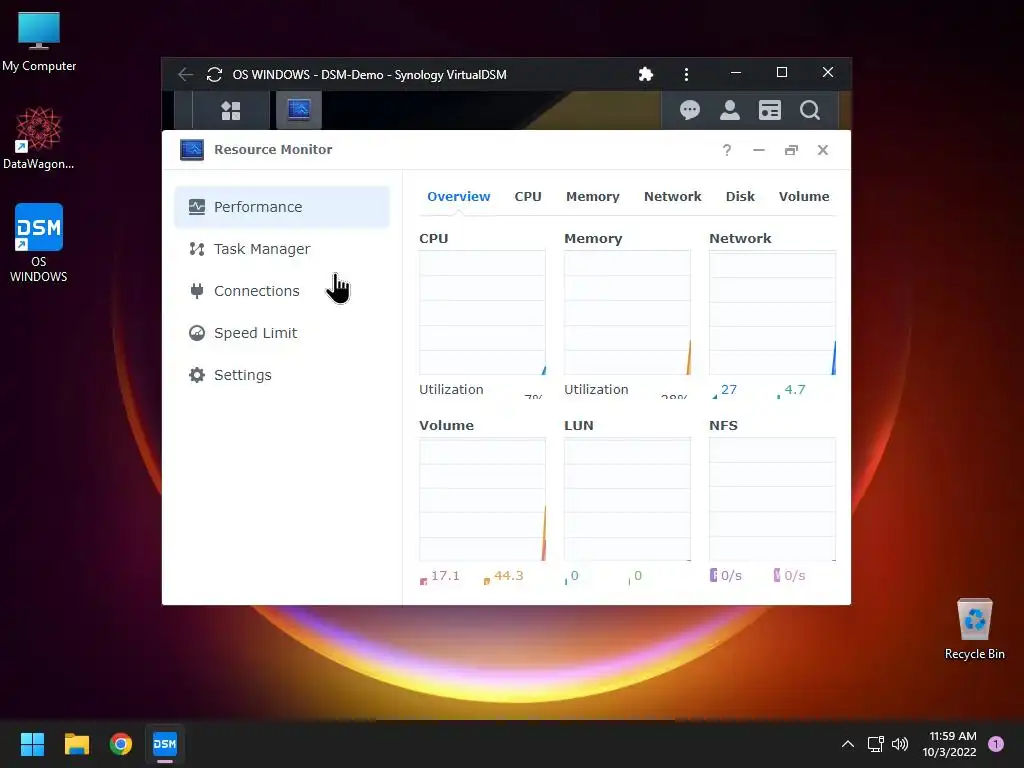This screenshot has width=1024, height=768.
Task: Open network status tray icon
Action: [x=875, y=744]
